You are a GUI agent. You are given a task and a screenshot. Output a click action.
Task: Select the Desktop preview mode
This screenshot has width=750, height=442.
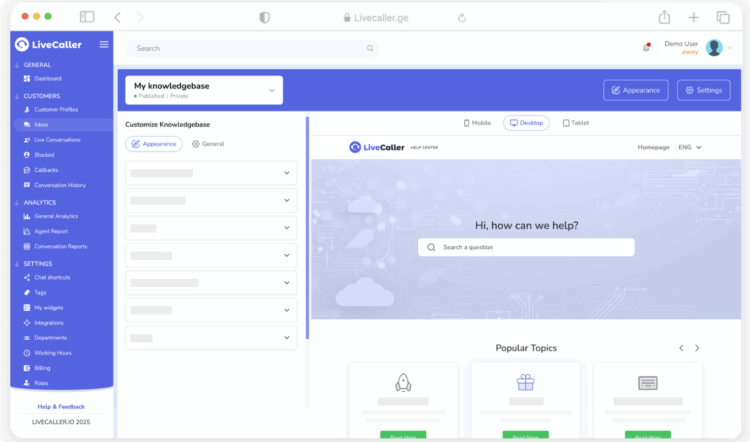pyautogui.click(x=526, y=123)
